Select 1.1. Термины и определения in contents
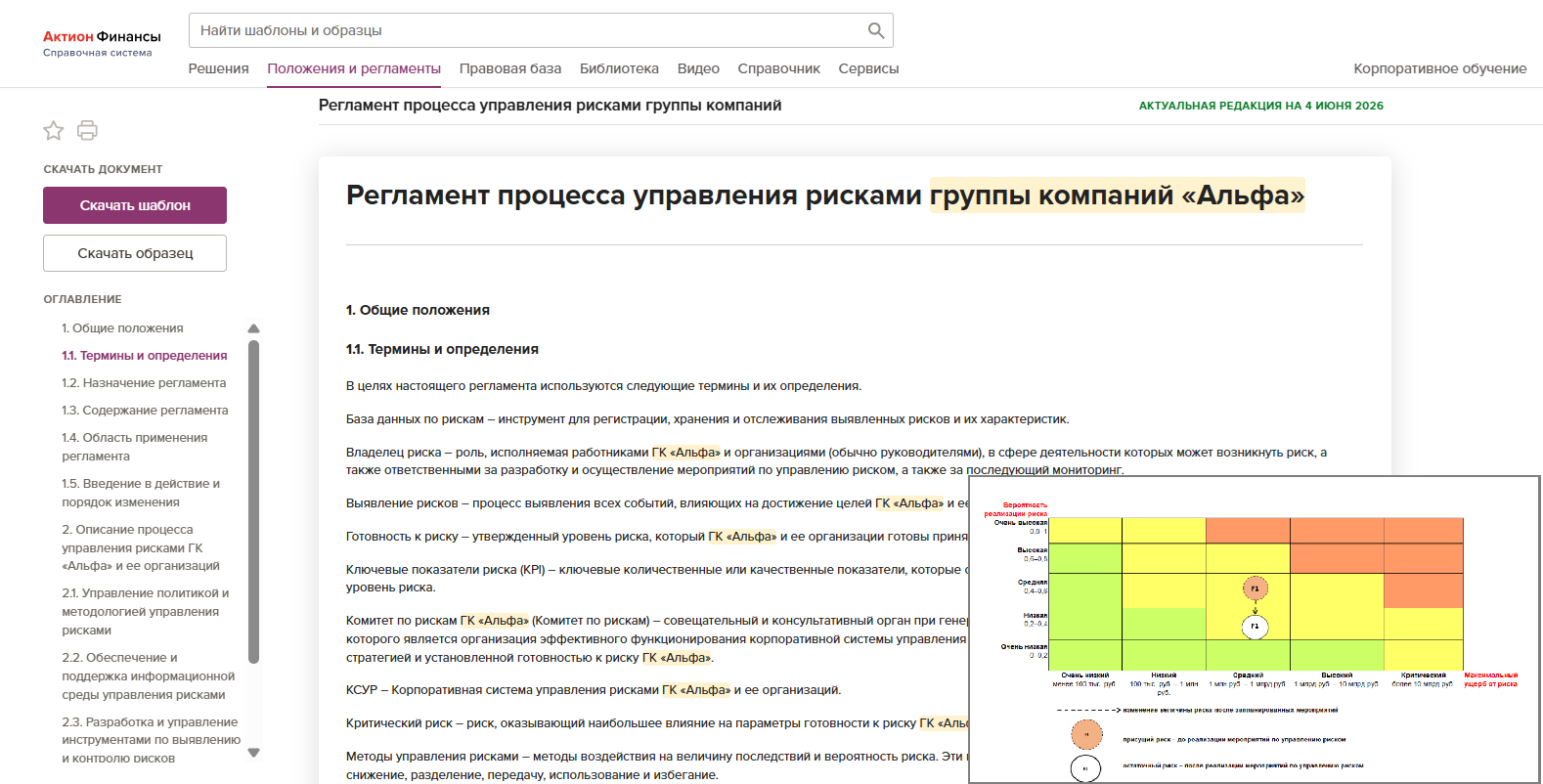 tap(145, 356)
